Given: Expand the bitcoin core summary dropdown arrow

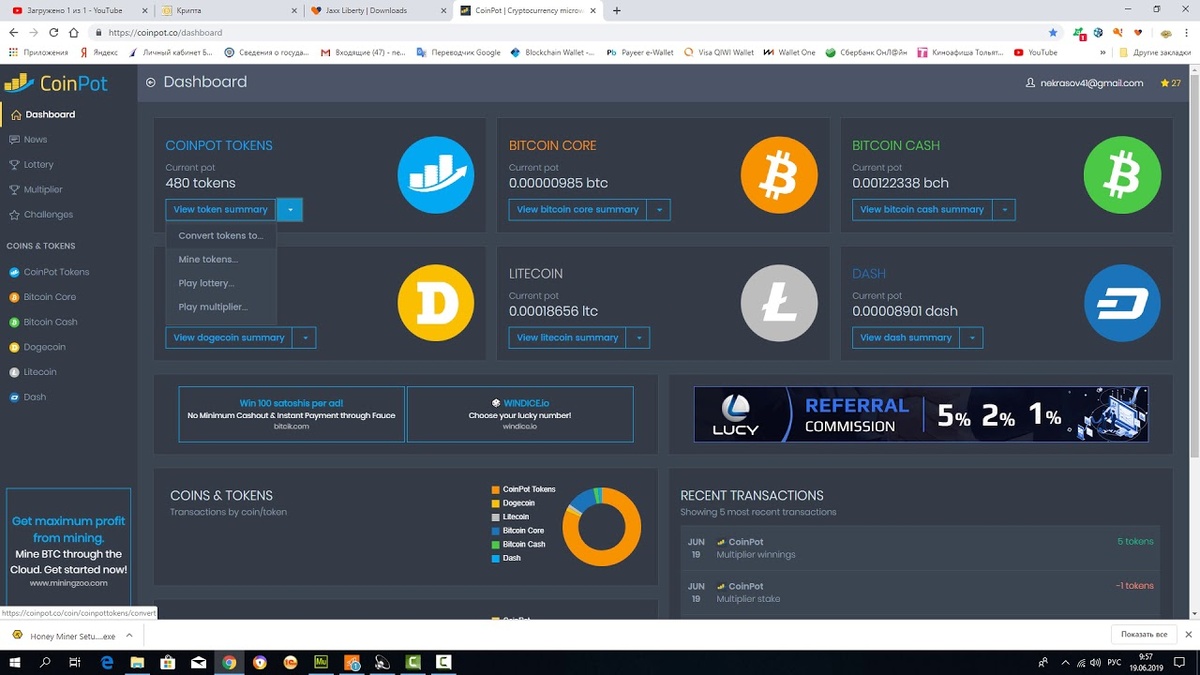Looking at the screenshot, I should tap(659, 209).
